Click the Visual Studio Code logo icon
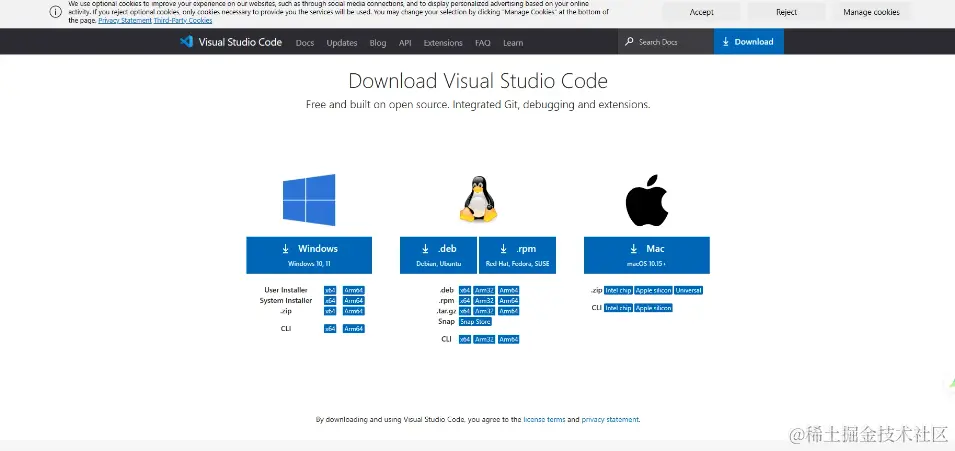The height and width of the screenshot is (451, 955). [186, 41]
